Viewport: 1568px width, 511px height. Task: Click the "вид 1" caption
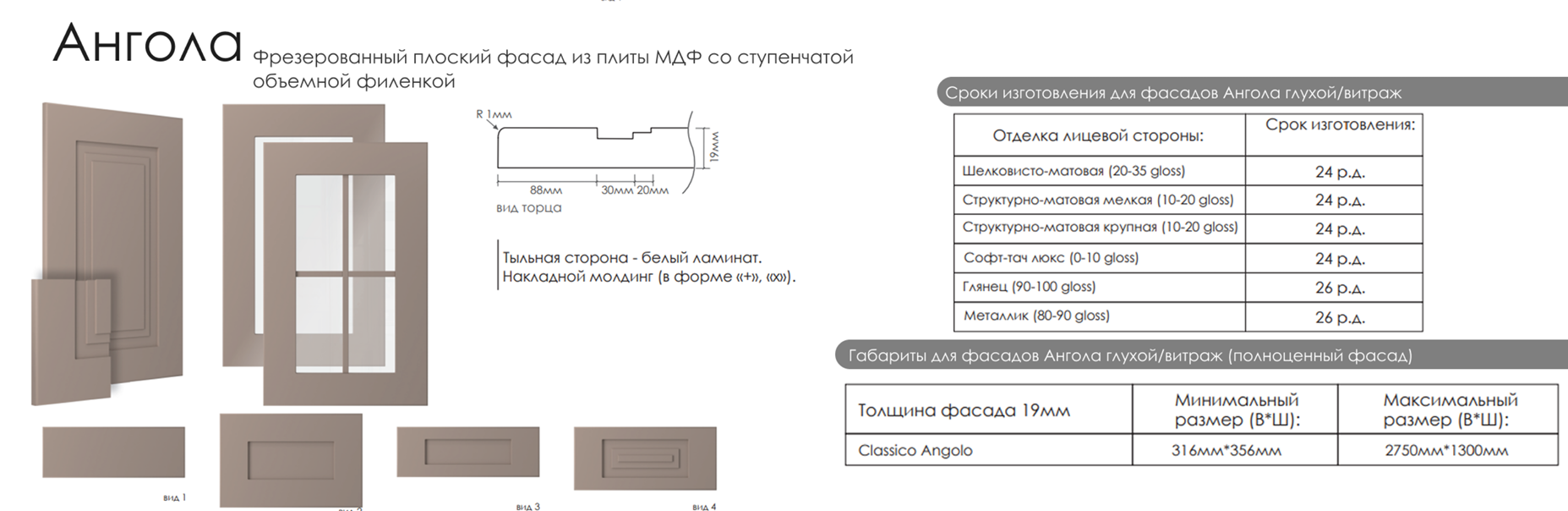174,497
